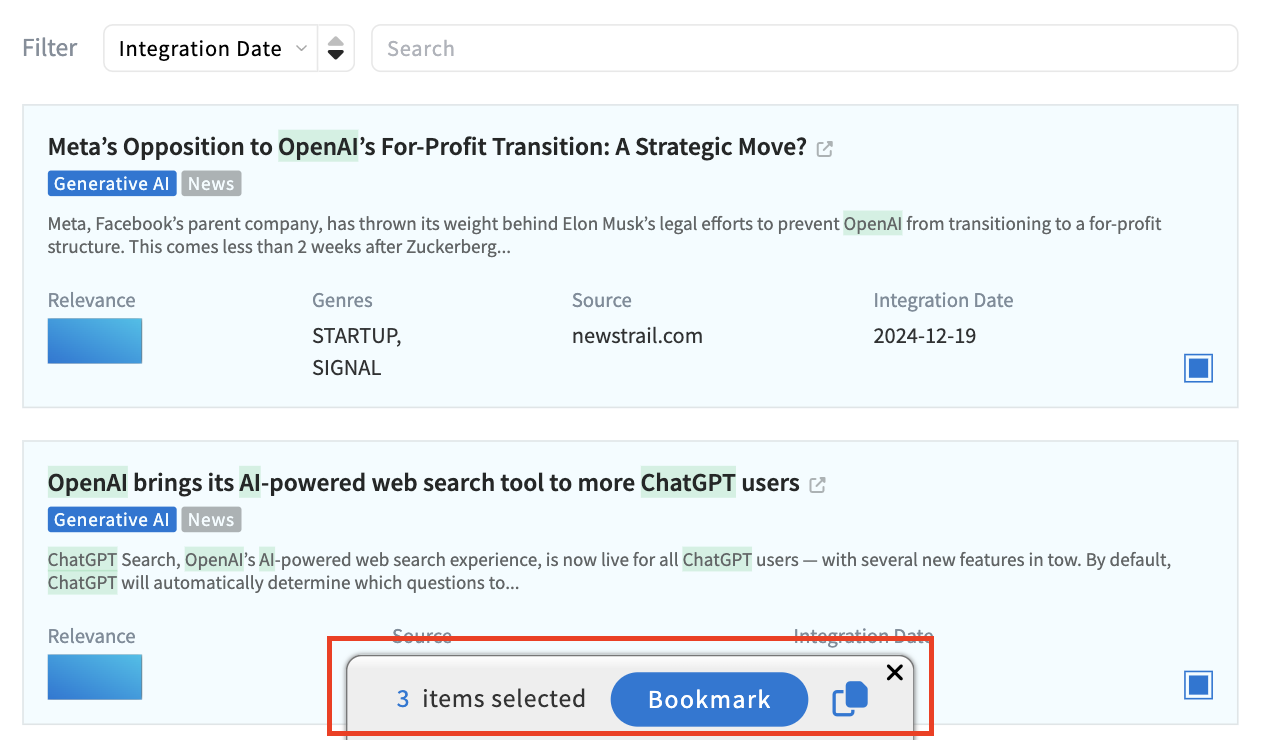1261x740 pixels.
Task: Click the 2024-12-19 integration date
Action: point(925,336)
